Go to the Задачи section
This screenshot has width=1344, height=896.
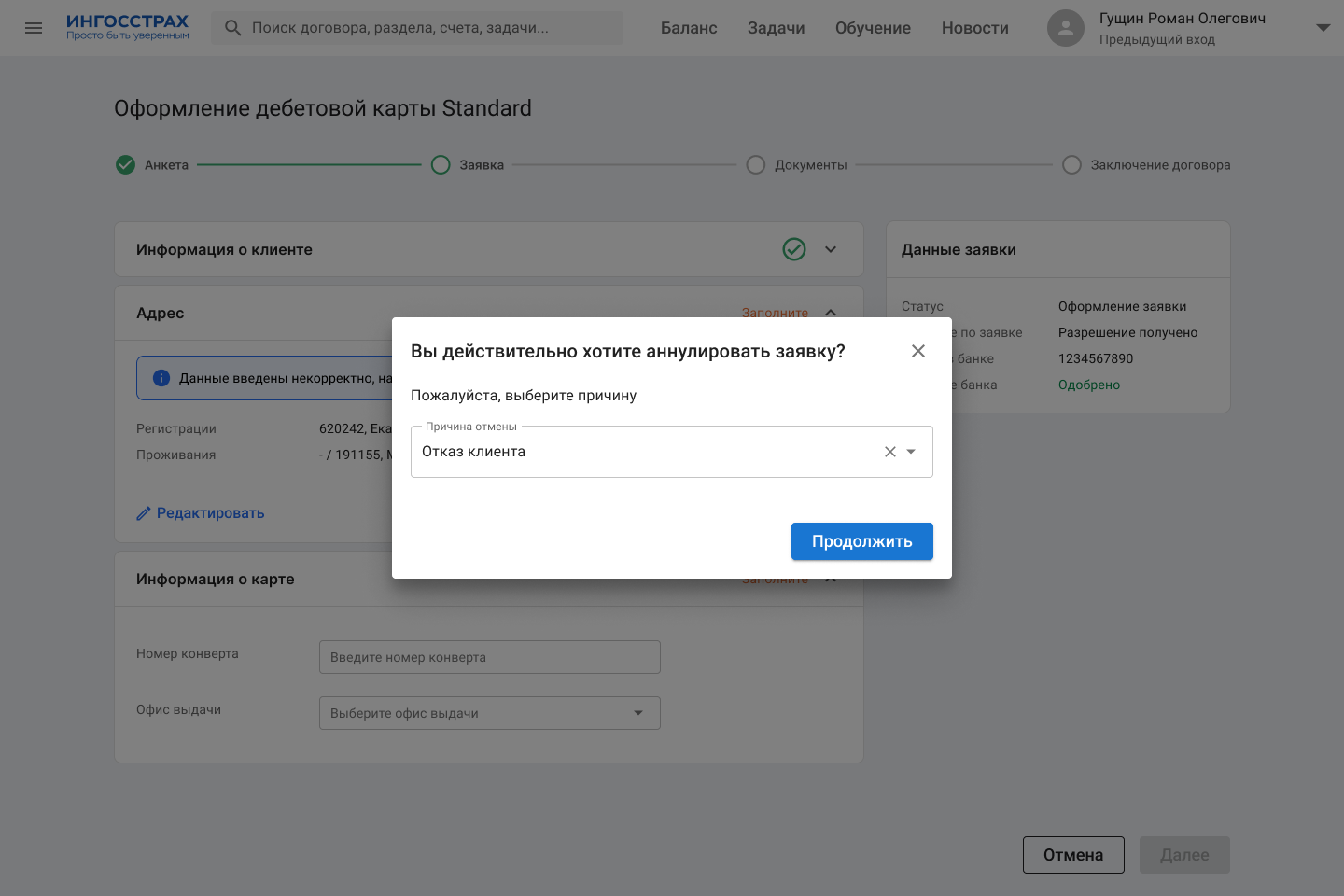point(776,28)
